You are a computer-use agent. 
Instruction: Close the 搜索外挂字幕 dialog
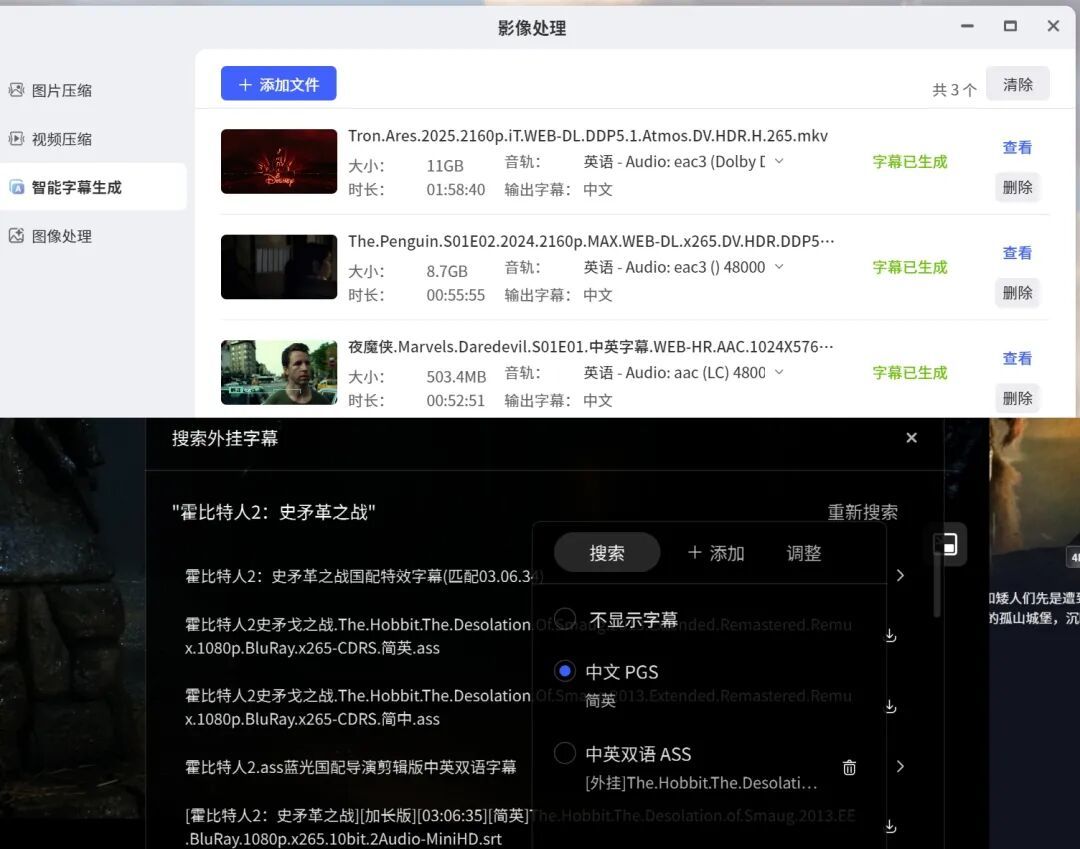coord(911,438)
